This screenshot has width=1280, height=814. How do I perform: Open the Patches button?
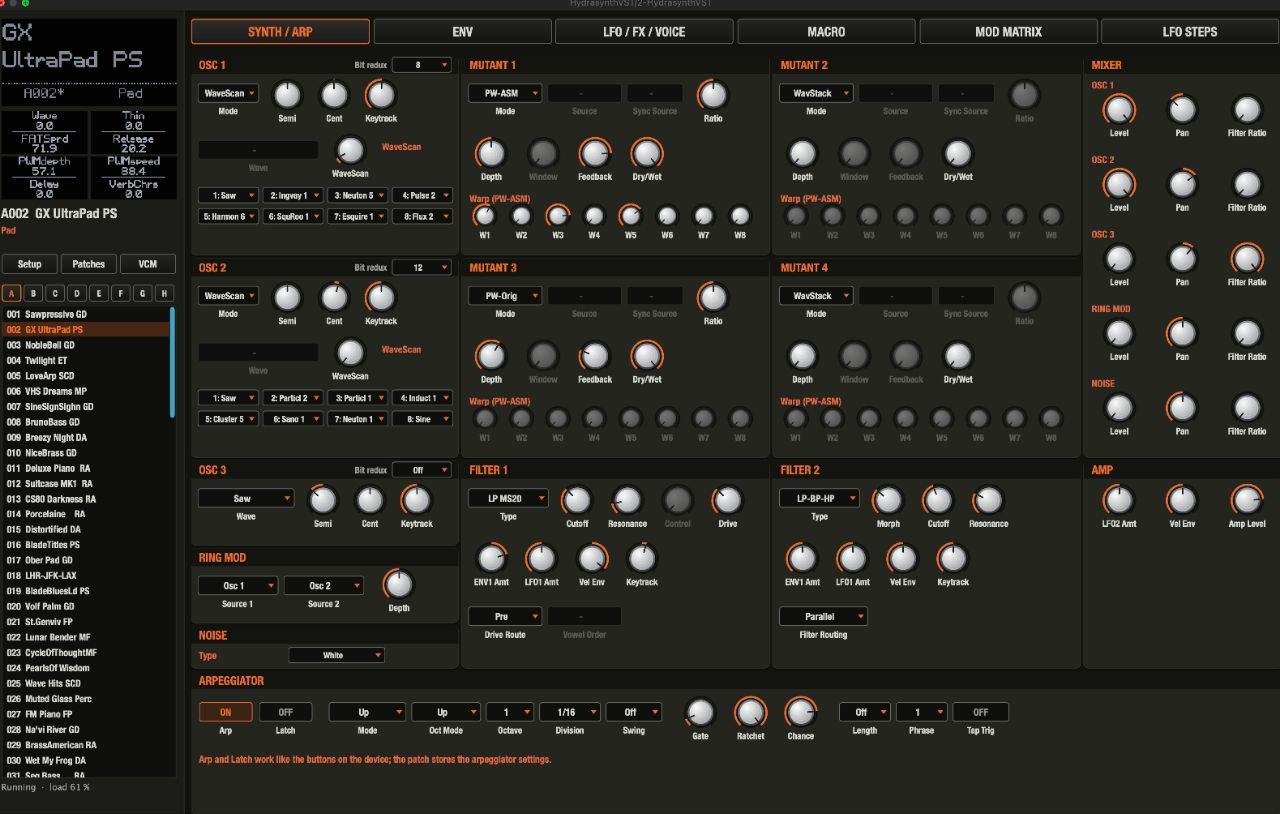(89, 264)
